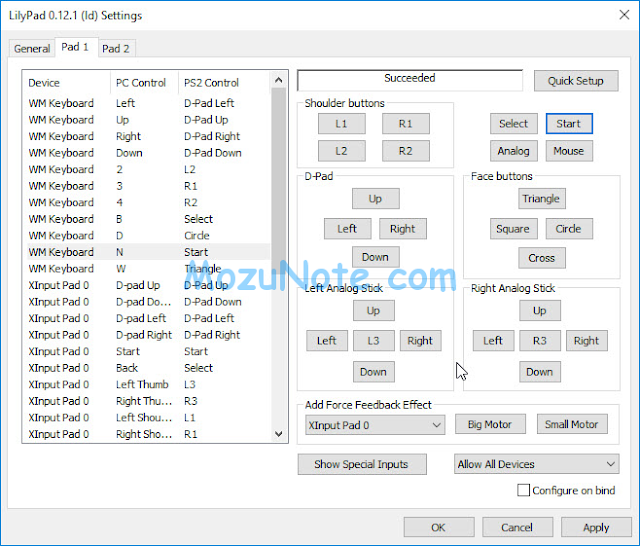Image resolution: width=640 pixels, height=546 pixels.
Task: Click the Quick Setup button
Action: (576, 81)
